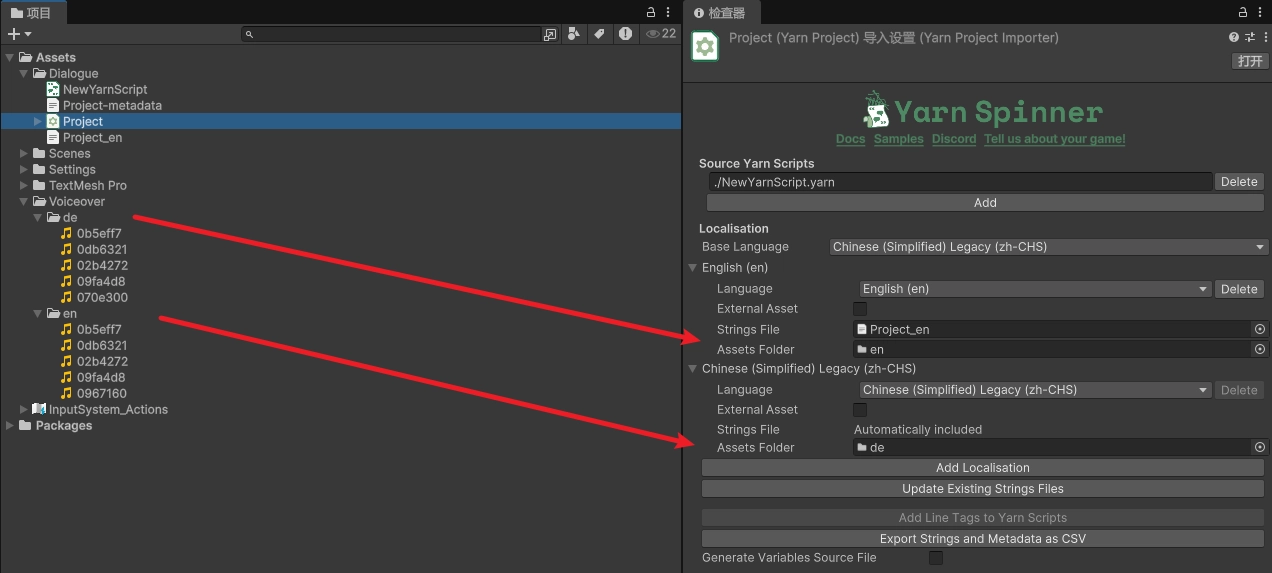Collapse the Chinese (Simplified) Legacy section
1272x573 pixels.
[x=693, y=368]
